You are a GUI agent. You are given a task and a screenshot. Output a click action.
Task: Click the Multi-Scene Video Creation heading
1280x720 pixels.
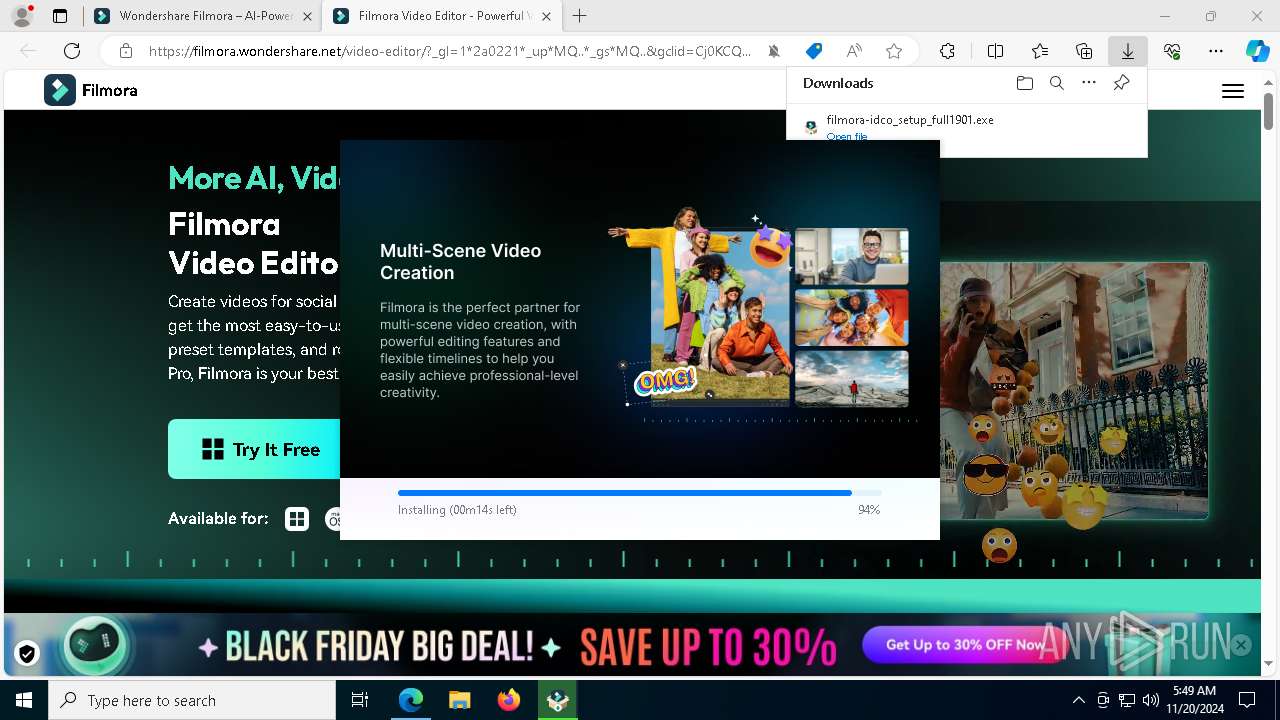(x=460, y=261)
